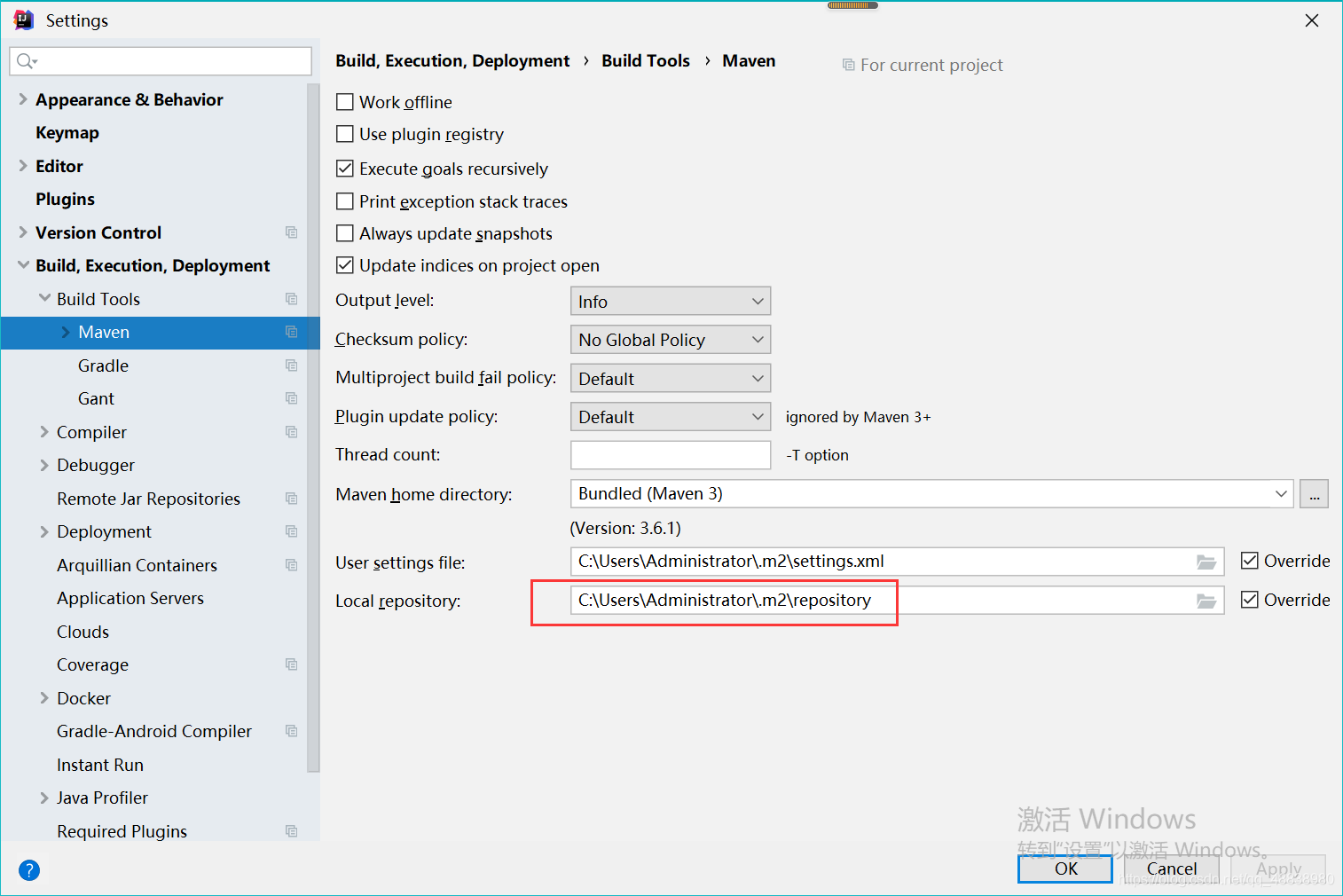Collapse Build, Execution, Deployment node
1343x896 pixels.
coord(23,265)
